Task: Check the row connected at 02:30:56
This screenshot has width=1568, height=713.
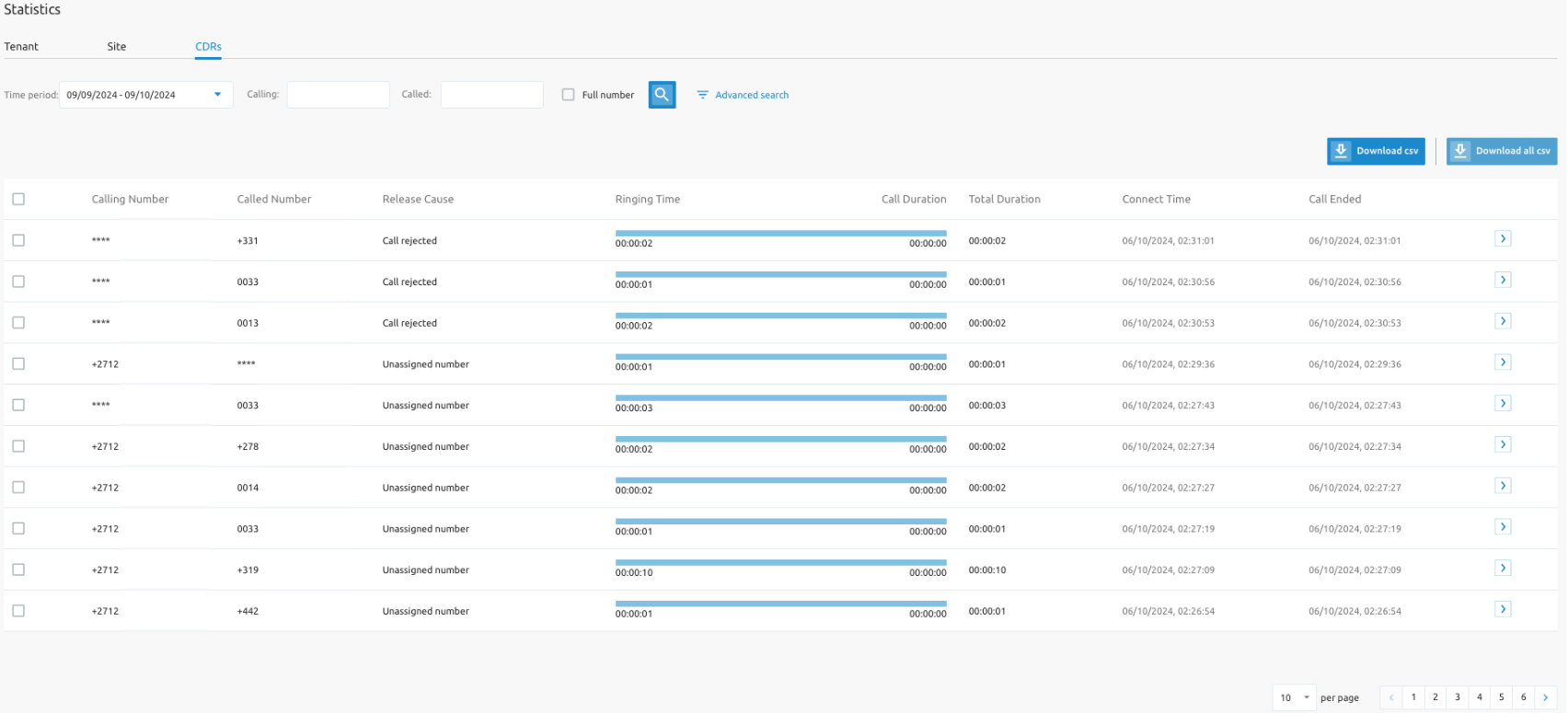Action: tap(18, 282)
